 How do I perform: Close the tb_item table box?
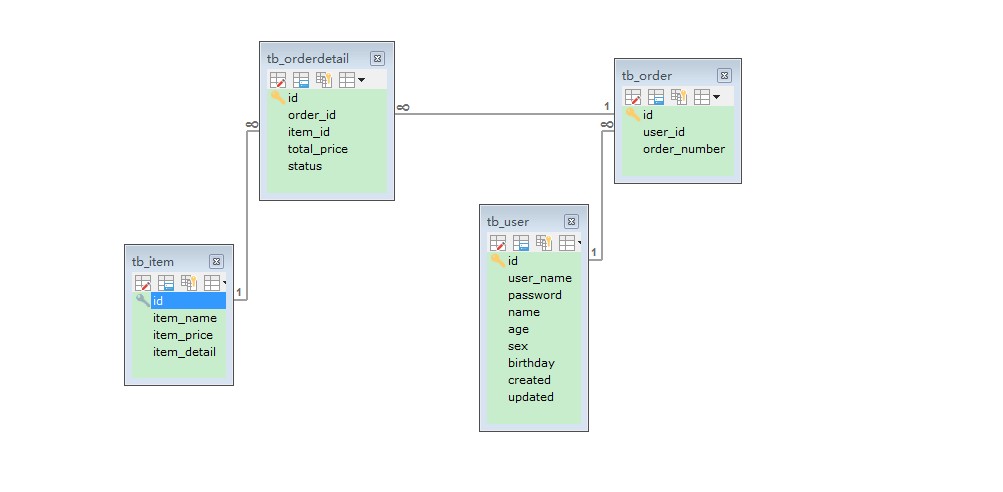[216, 262]
